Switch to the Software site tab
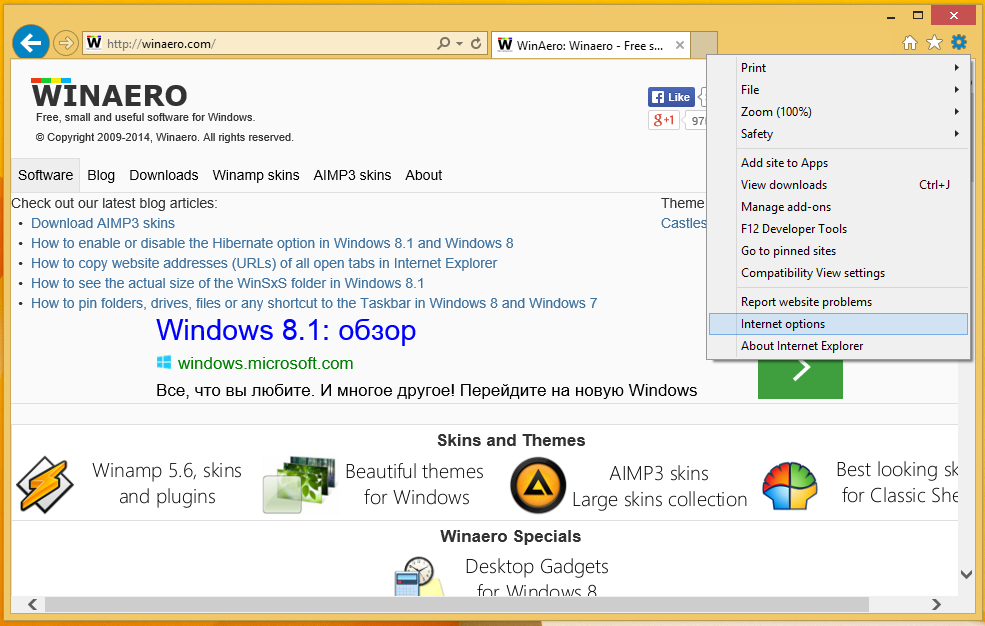Image resolution: width=985 pixels, height=626 pixels. [45, 175]
